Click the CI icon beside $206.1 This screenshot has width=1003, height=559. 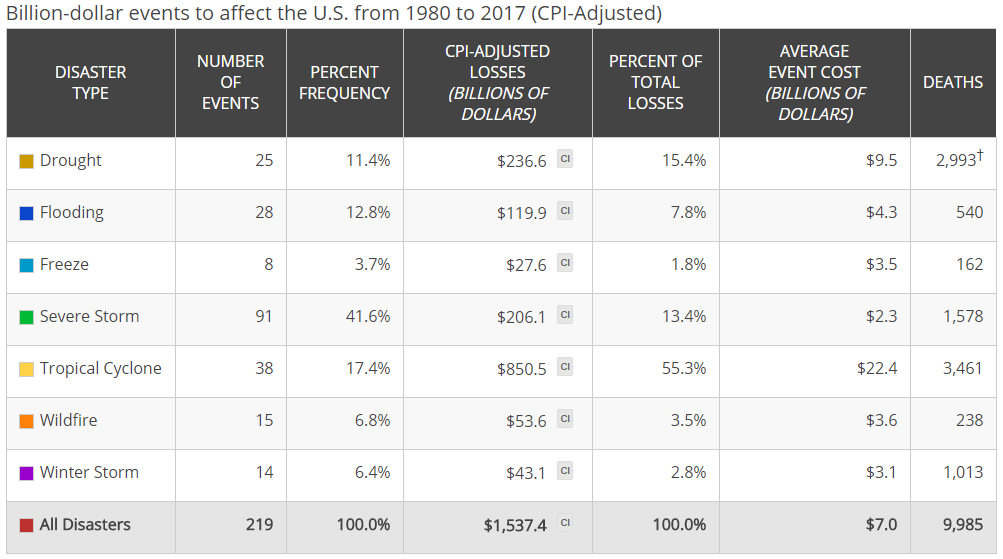point(565,315)
